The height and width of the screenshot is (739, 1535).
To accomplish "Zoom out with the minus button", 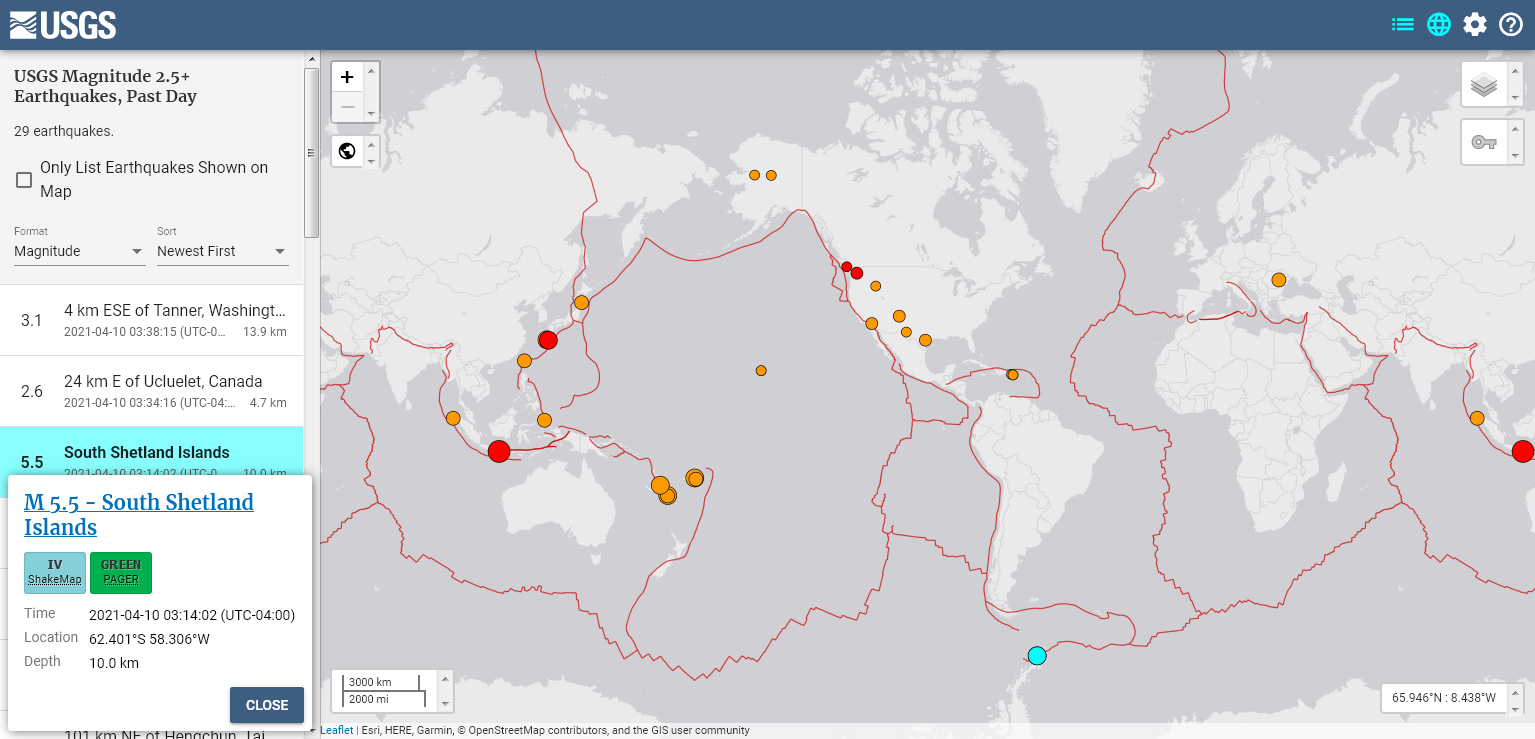I will point(347,107).
